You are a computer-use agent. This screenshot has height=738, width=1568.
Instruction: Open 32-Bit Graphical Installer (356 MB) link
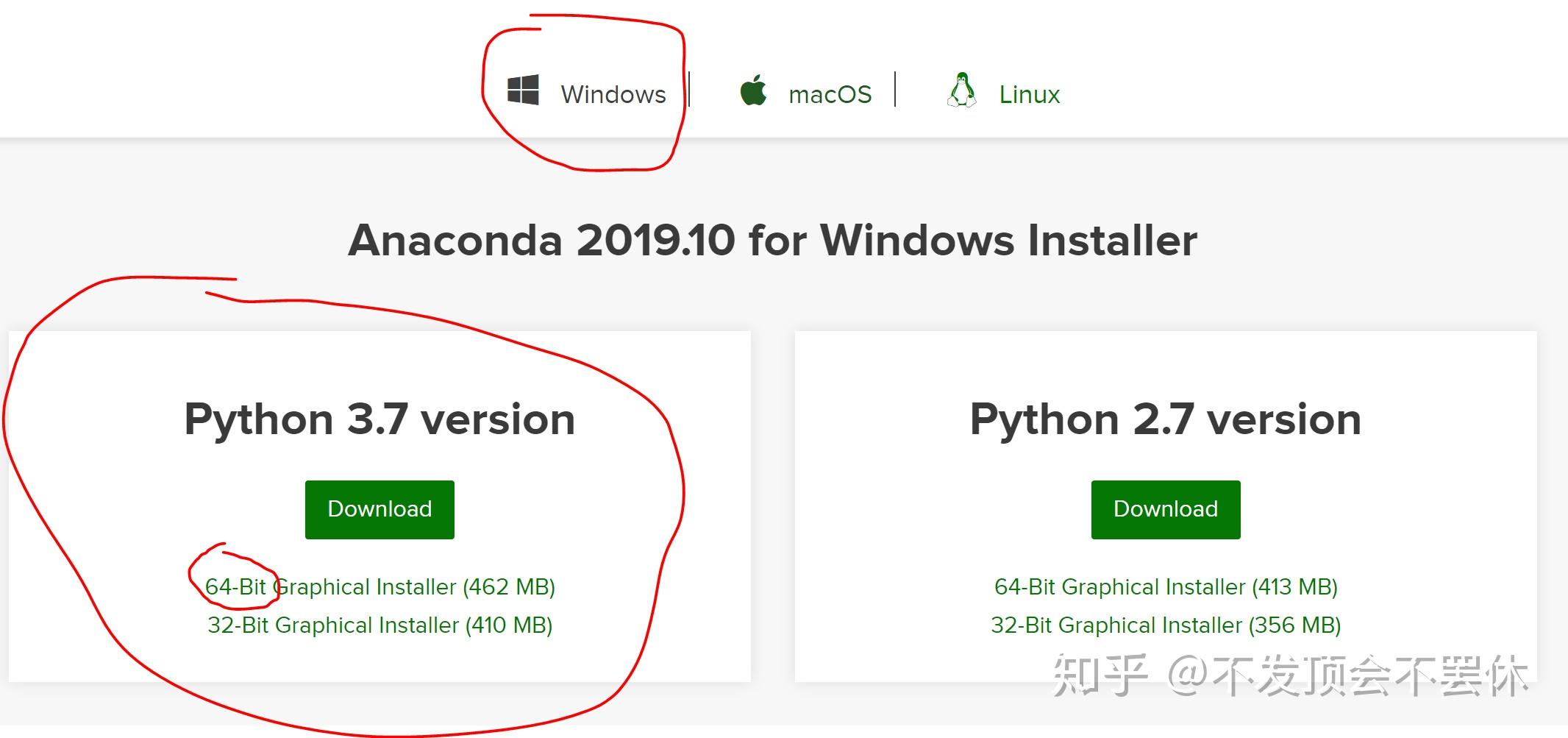click(1165, 625)
